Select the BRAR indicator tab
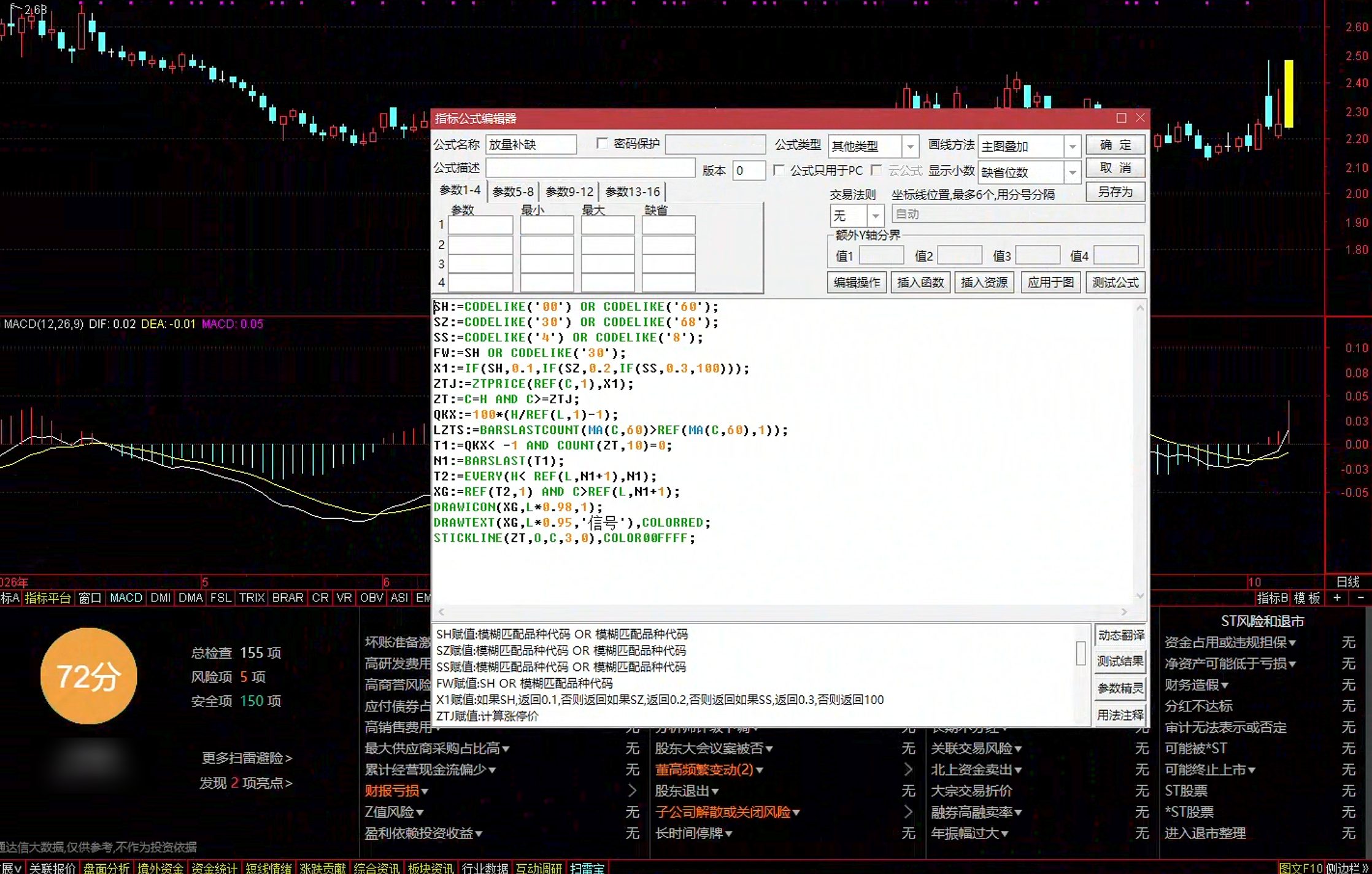Viewport: 1372px width, 874px height. pyautogui.click(x=287, y=598)
